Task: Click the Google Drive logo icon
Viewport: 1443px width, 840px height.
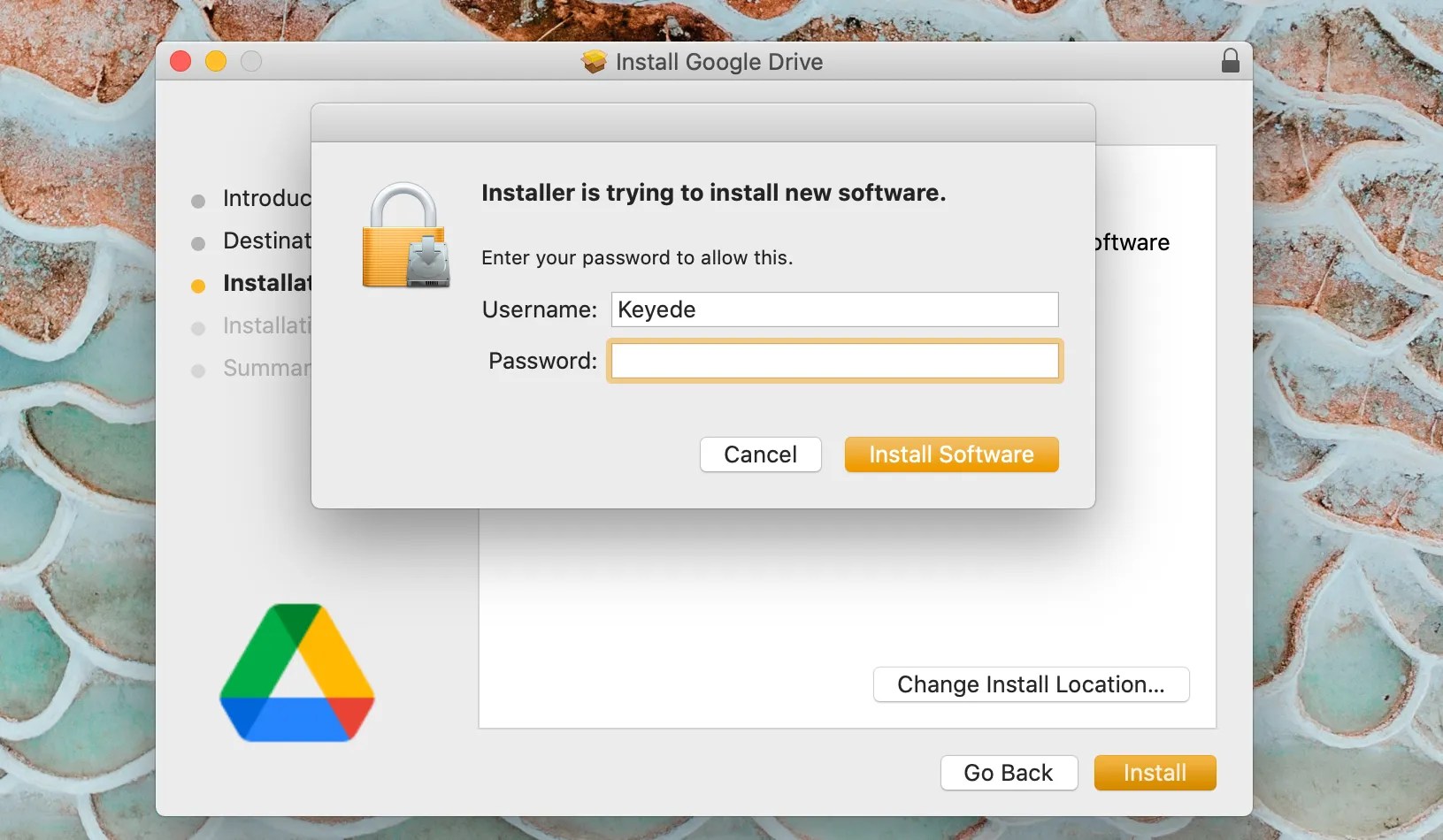Action: 298,672
